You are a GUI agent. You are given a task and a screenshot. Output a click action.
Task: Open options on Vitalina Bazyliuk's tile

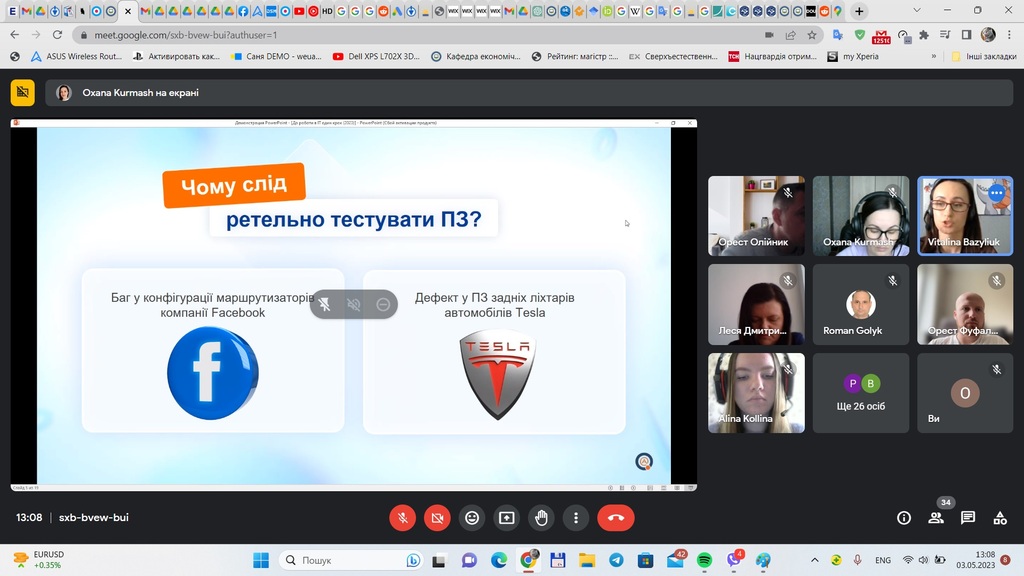[x=996, y=193]
